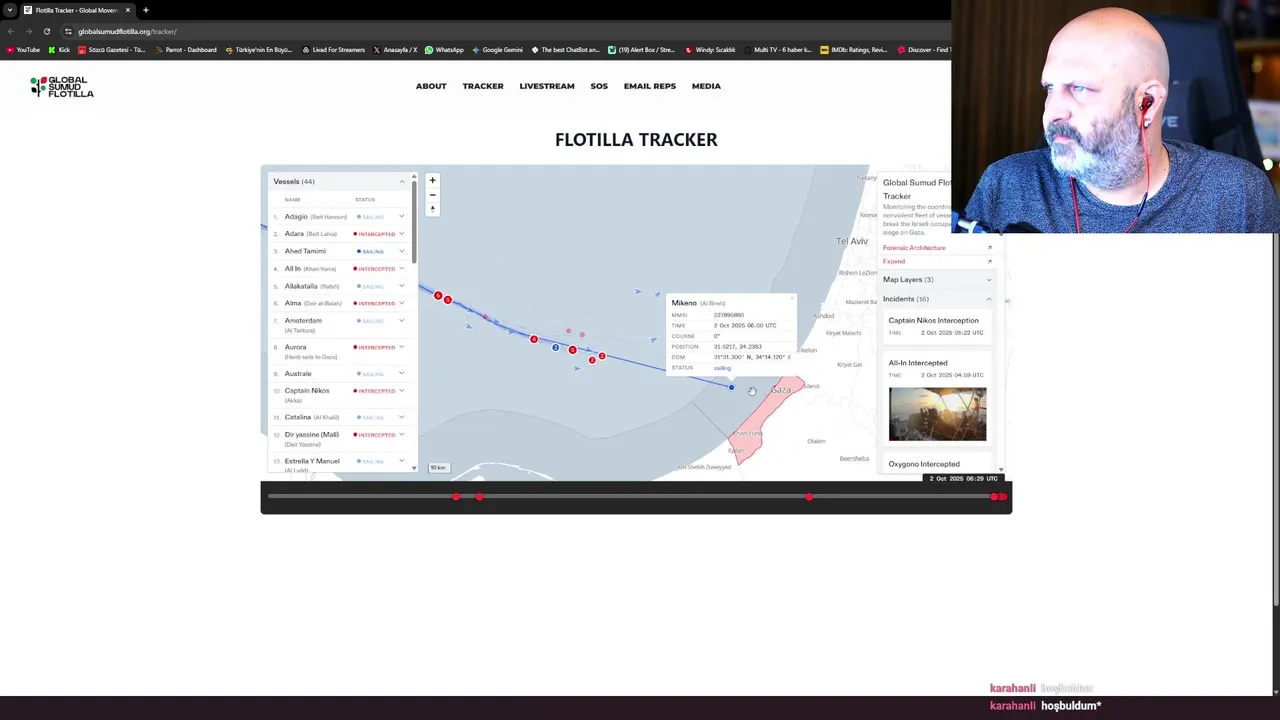Select the Estrella Y Manuel vessel name

312,461
